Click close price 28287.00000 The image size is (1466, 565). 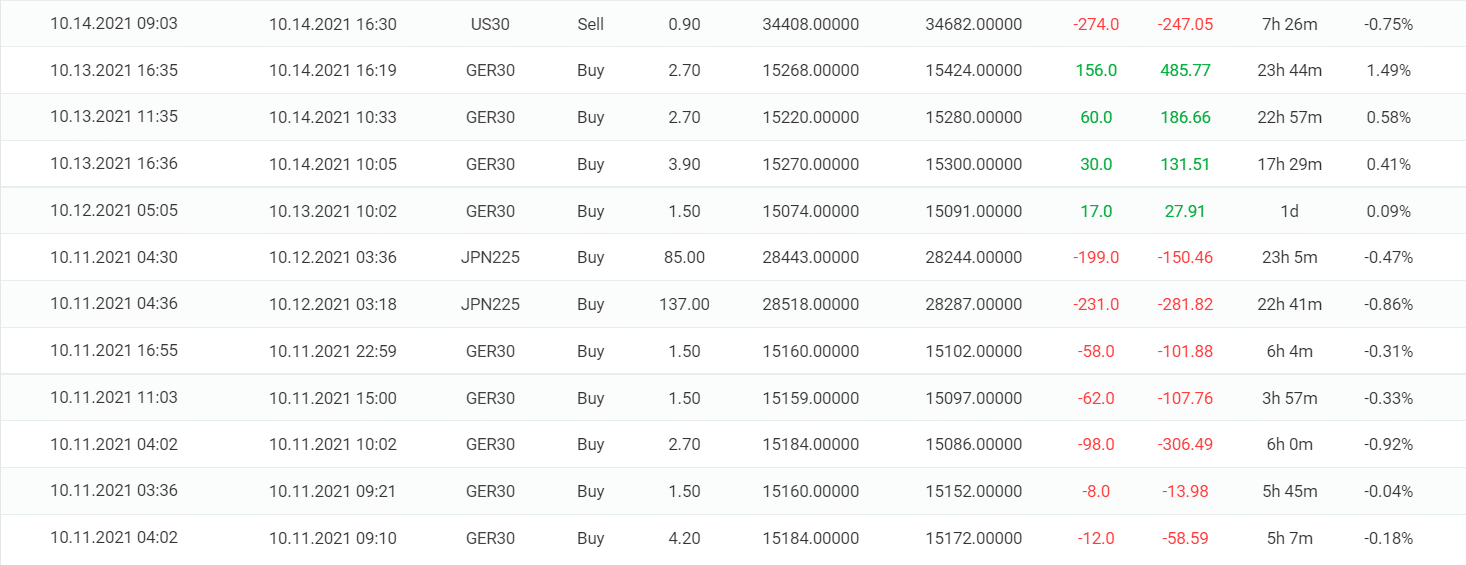tap(973, 304)
